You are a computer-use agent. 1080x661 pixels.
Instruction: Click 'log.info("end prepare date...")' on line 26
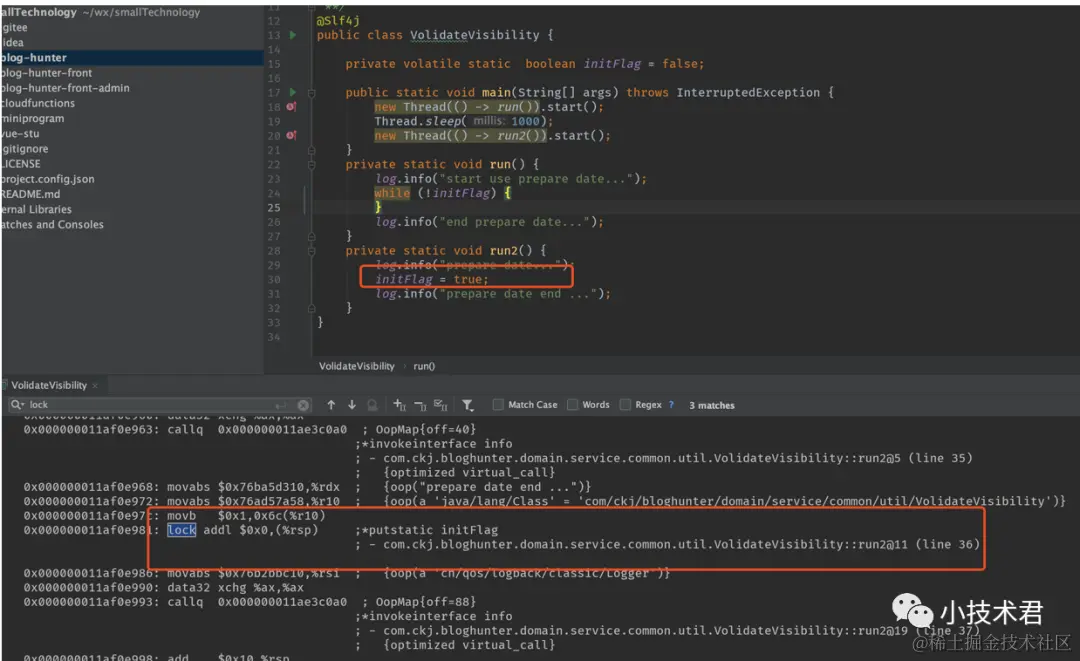click(489, 222)
